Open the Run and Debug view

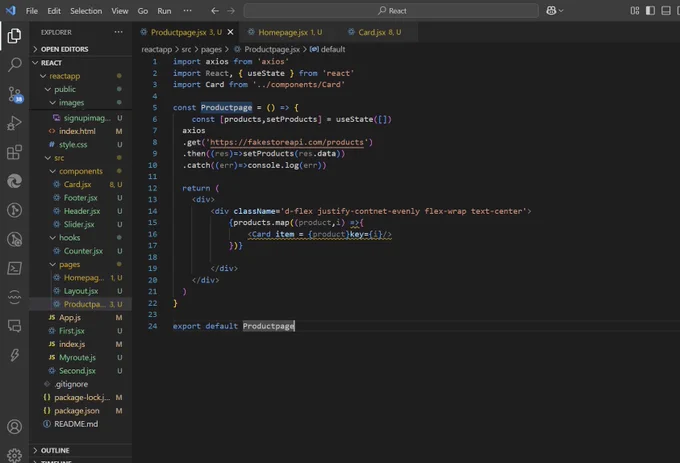tap(14, 123)
